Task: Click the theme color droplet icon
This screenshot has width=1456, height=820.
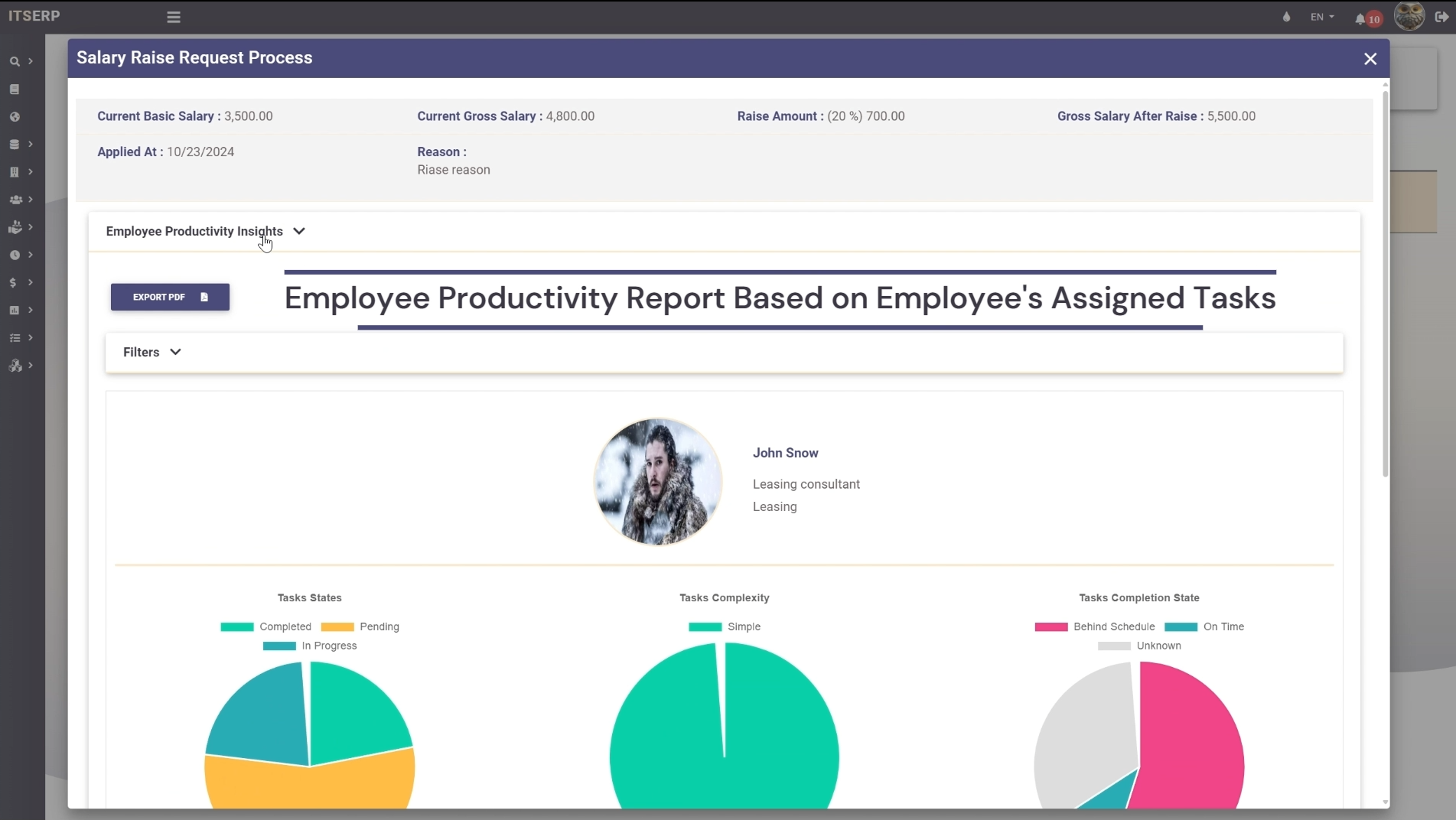Action: pyautogui.click(x=1286, y=17)
